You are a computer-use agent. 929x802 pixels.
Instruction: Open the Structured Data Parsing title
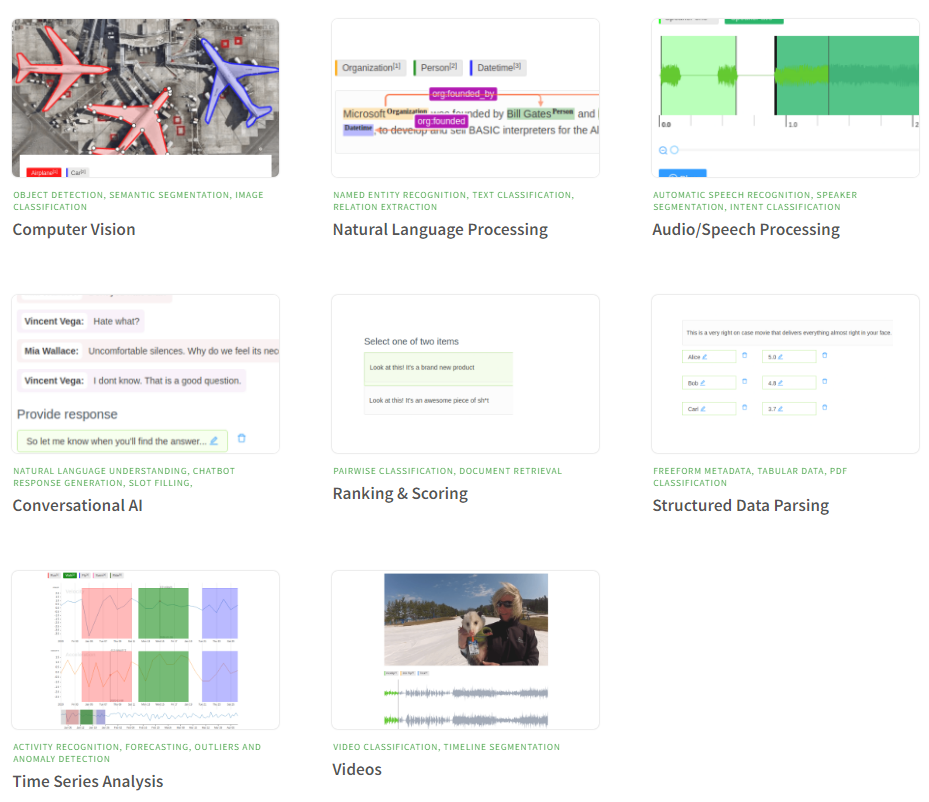tap(741, 506)
